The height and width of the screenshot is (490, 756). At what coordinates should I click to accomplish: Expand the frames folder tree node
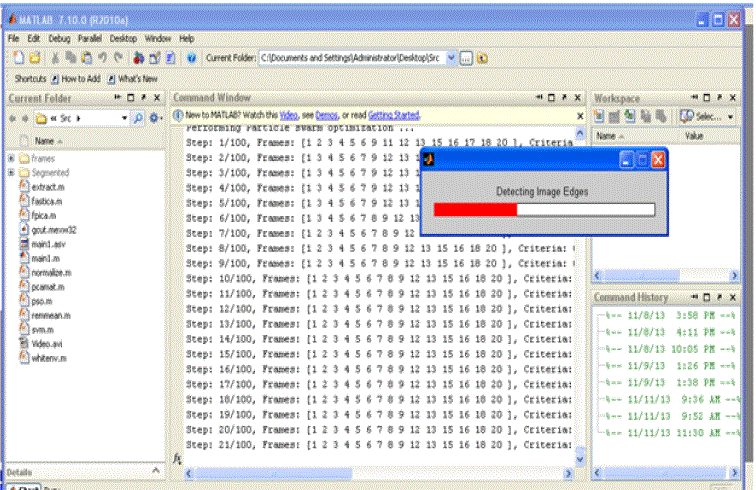pyautogui.click(x=11, y=158)
